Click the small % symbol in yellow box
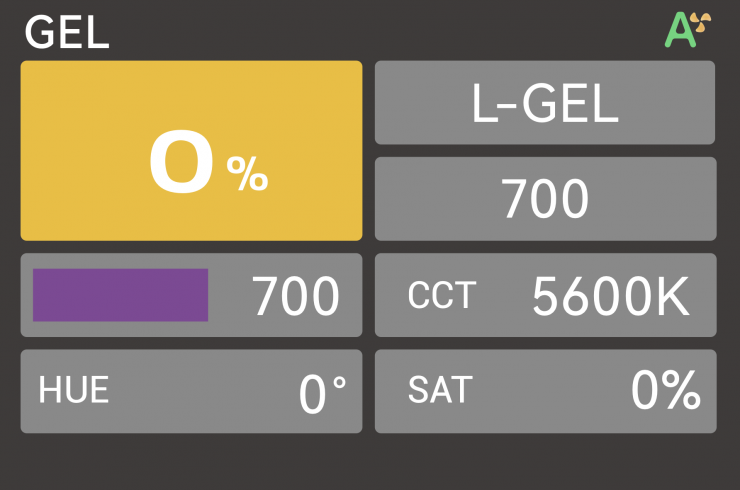Screen dimensions: 740x490 tap(247, 176)
